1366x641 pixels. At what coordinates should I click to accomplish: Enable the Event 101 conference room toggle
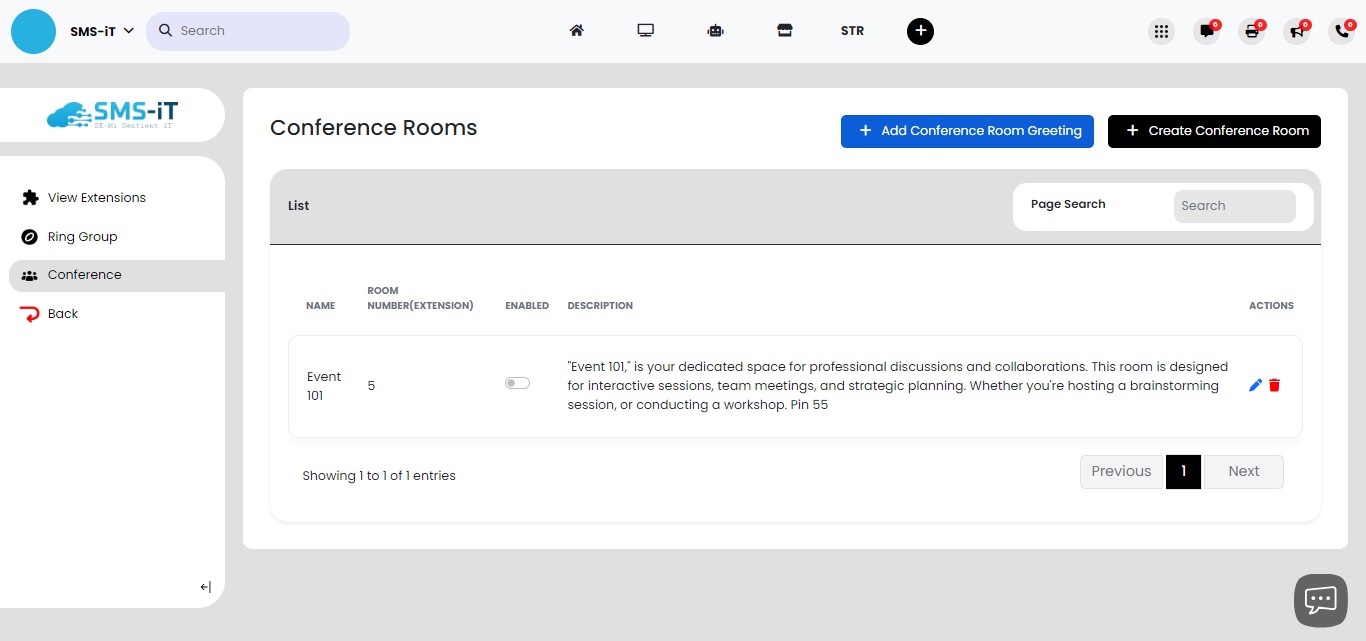[517, 382]
